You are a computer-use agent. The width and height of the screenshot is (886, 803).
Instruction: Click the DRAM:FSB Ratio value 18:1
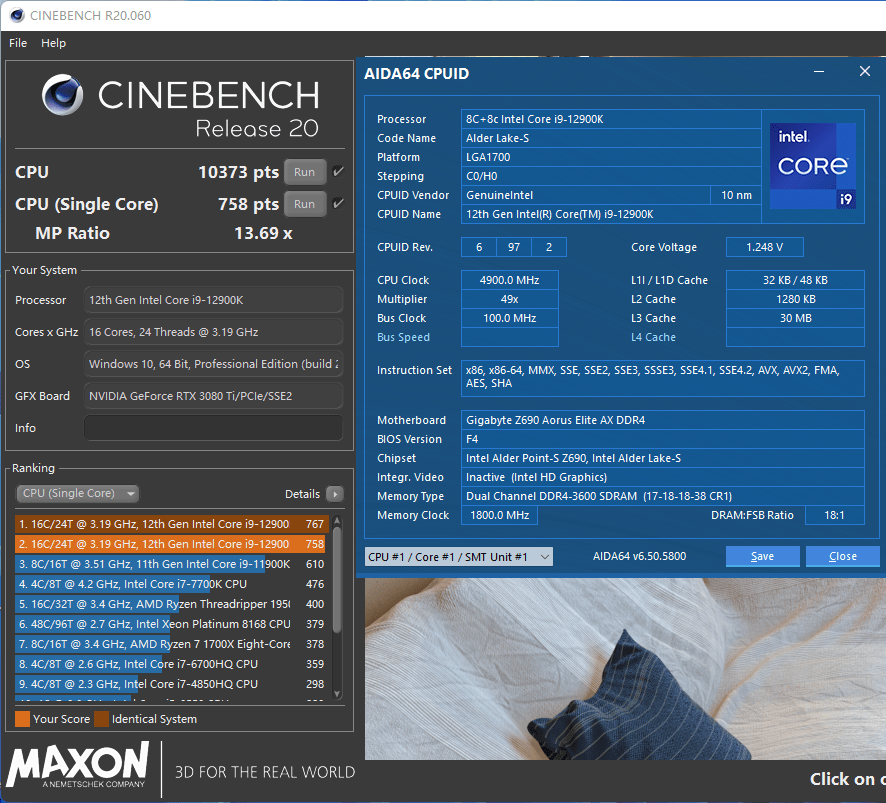pyautogui.click(x=834, y=515)
